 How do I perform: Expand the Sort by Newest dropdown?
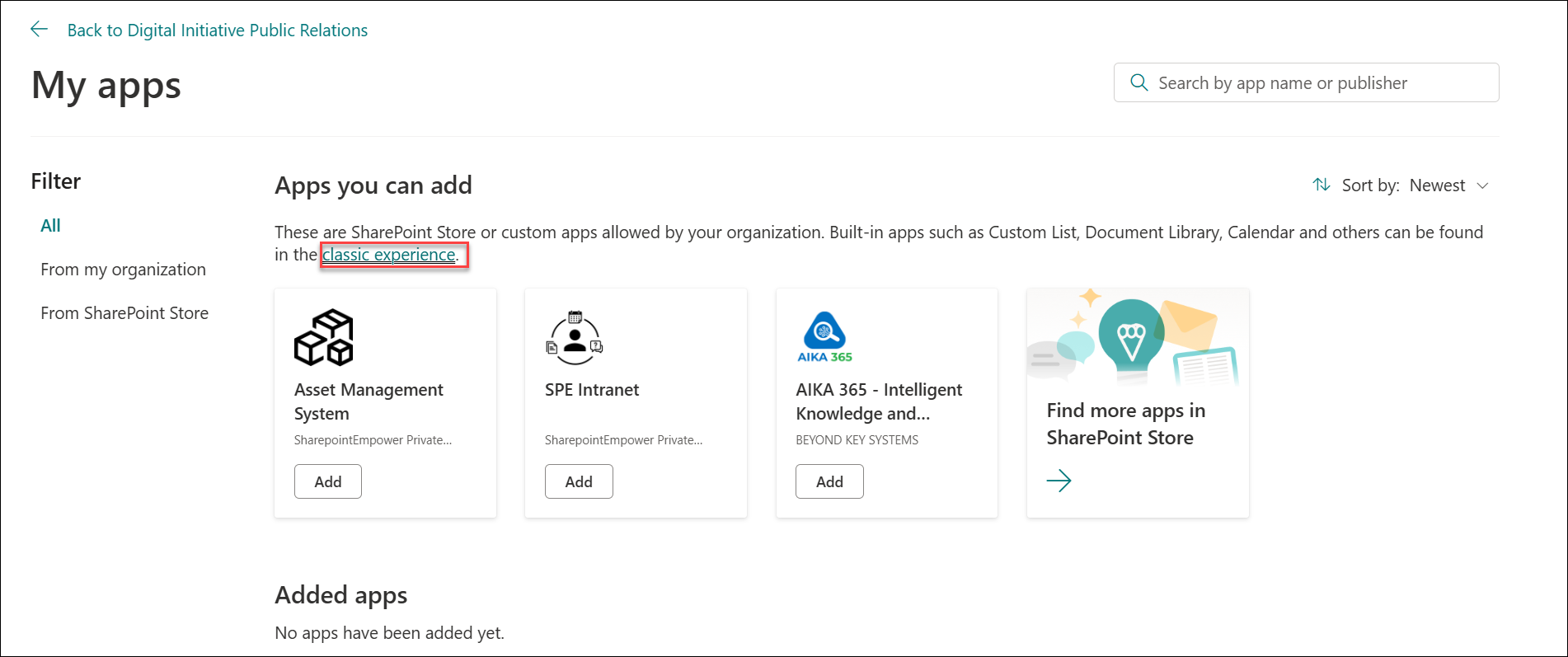[x=1437, y=185]
